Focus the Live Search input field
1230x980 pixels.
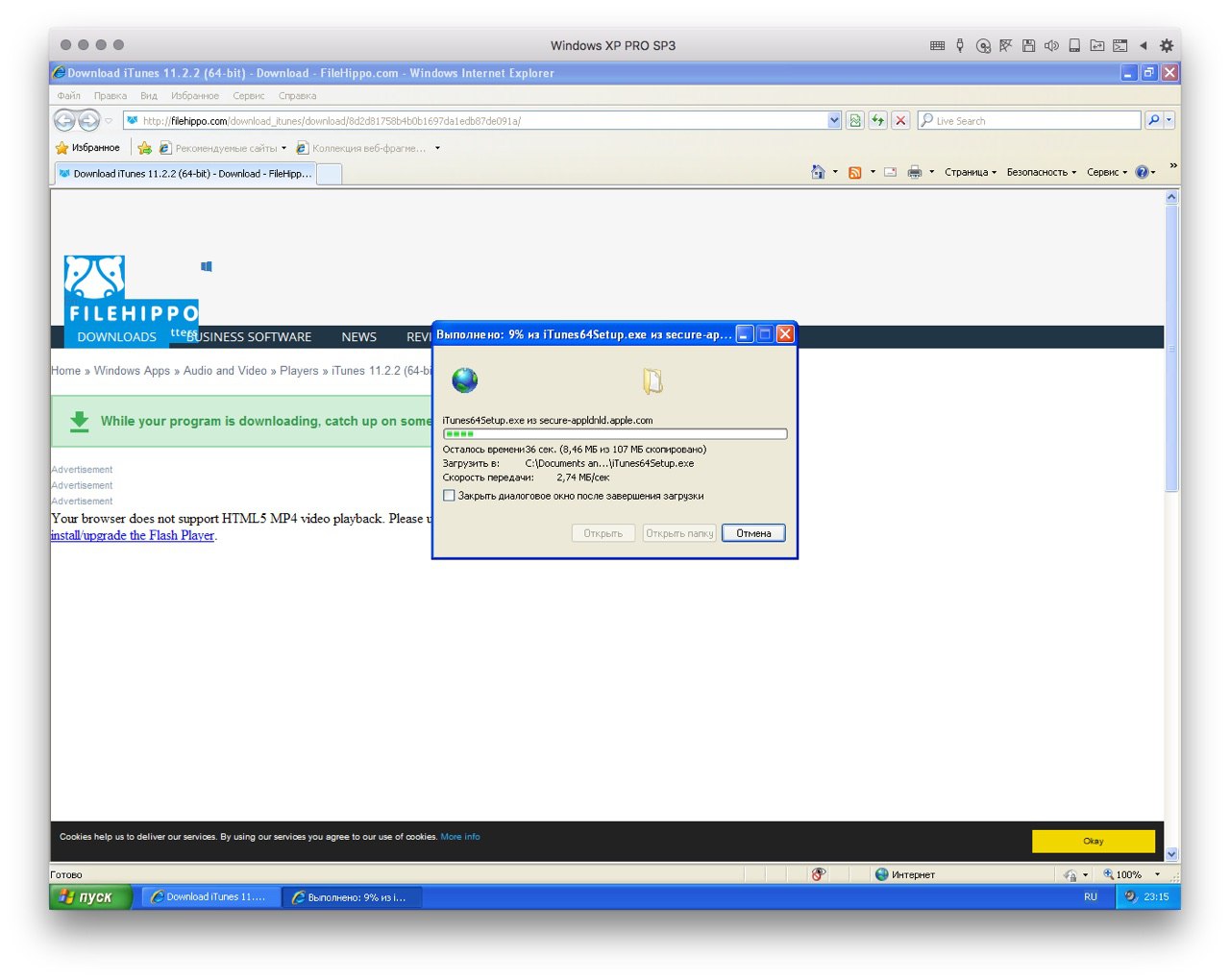click(x=1028, y=121)
